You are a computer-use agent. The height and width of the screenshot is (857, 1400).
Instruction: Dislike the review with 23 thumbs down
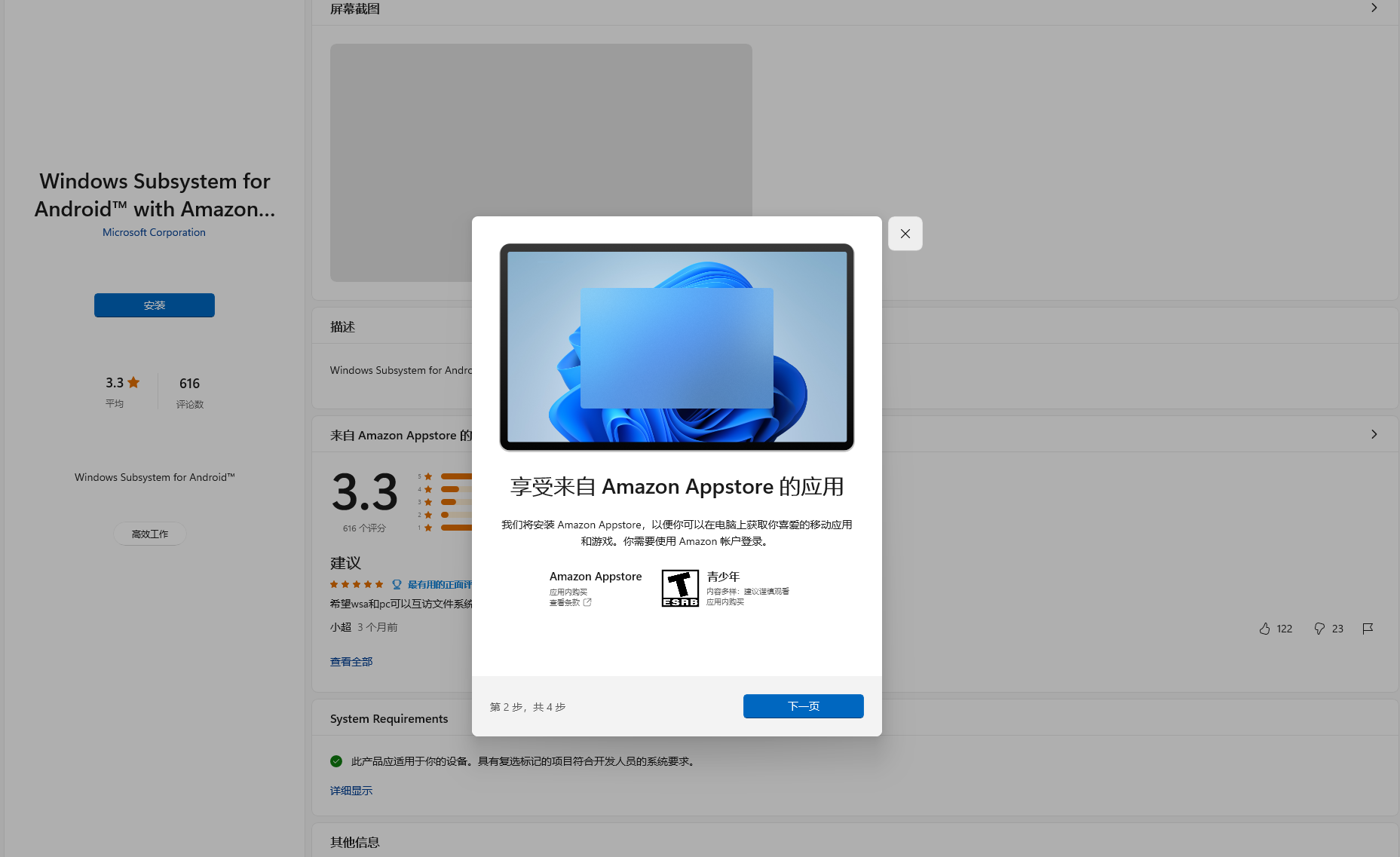click(x=1319, y=629)
